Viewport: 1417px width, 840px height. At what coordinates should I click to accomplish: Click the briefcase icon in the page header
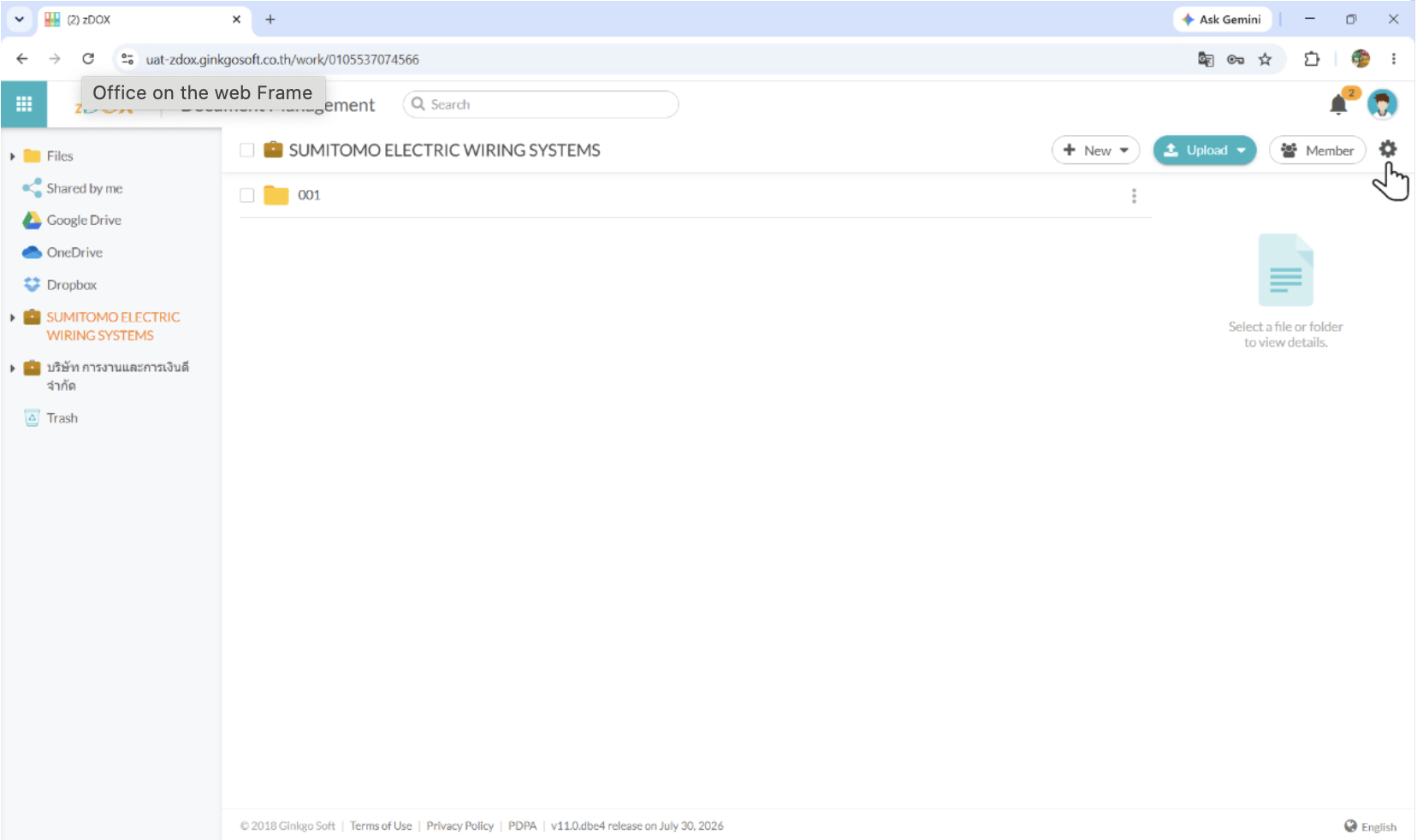(273, 150)
